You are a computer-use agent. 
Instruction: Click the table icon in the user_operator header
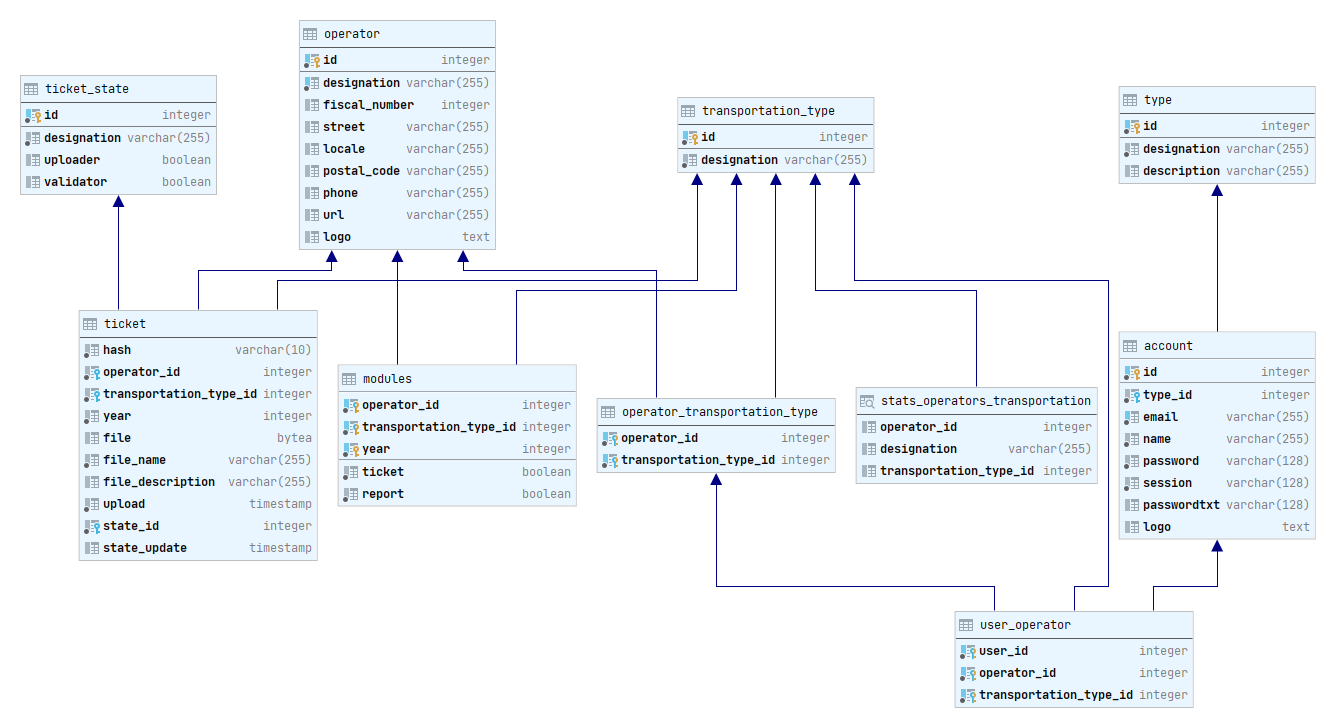[966, 625]
